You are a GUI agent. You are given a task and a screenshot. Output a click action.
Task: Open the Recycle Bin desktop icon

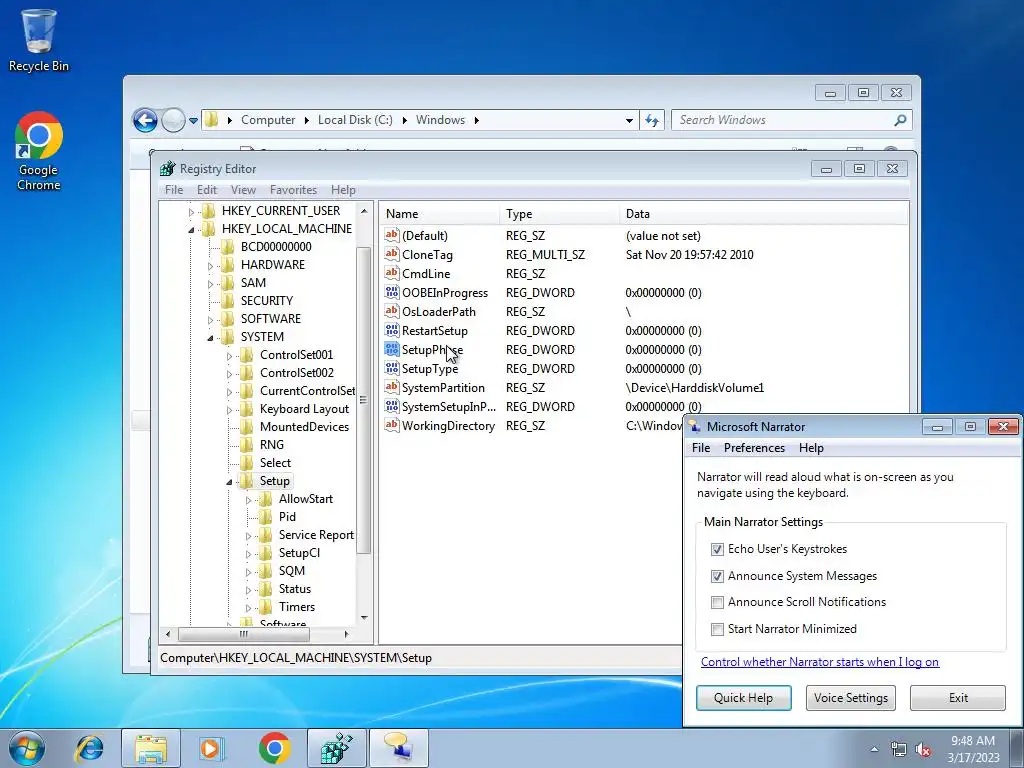point(39,39)
